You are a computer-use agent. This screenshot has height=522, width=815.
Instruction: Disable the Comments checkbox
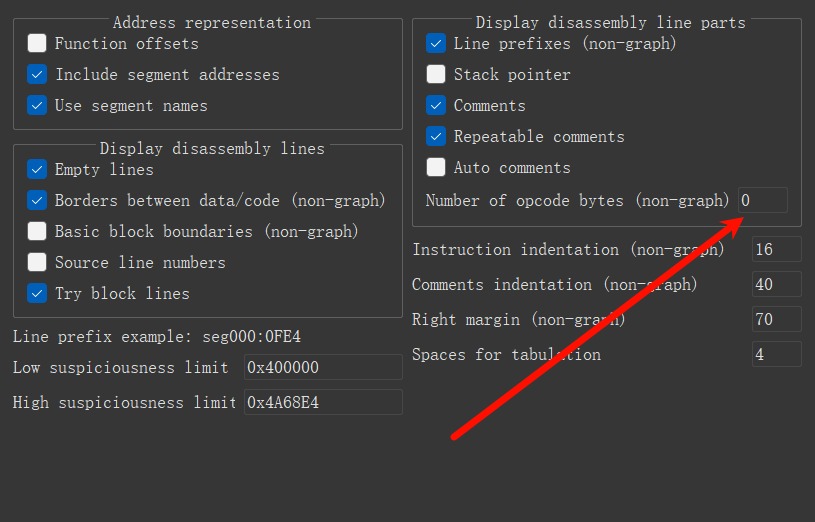(436, 106)
